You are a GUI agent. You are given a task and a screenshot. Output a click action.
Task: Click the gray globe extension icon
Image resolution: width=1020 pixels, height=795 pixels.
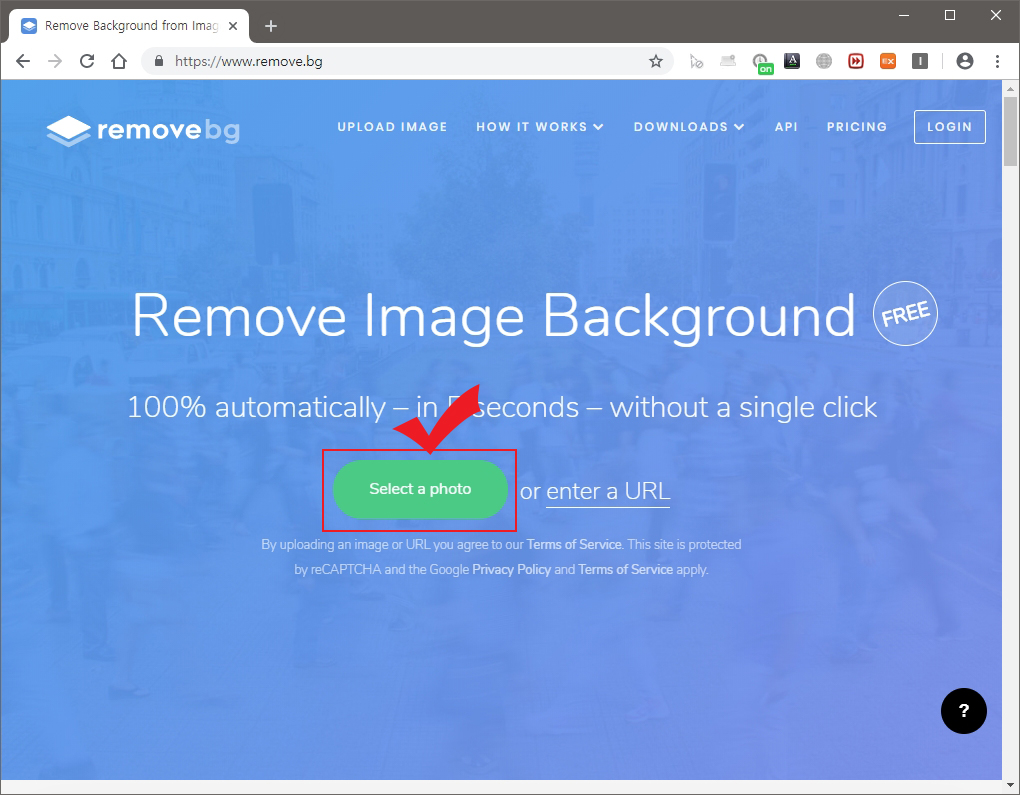click(824, 61)
